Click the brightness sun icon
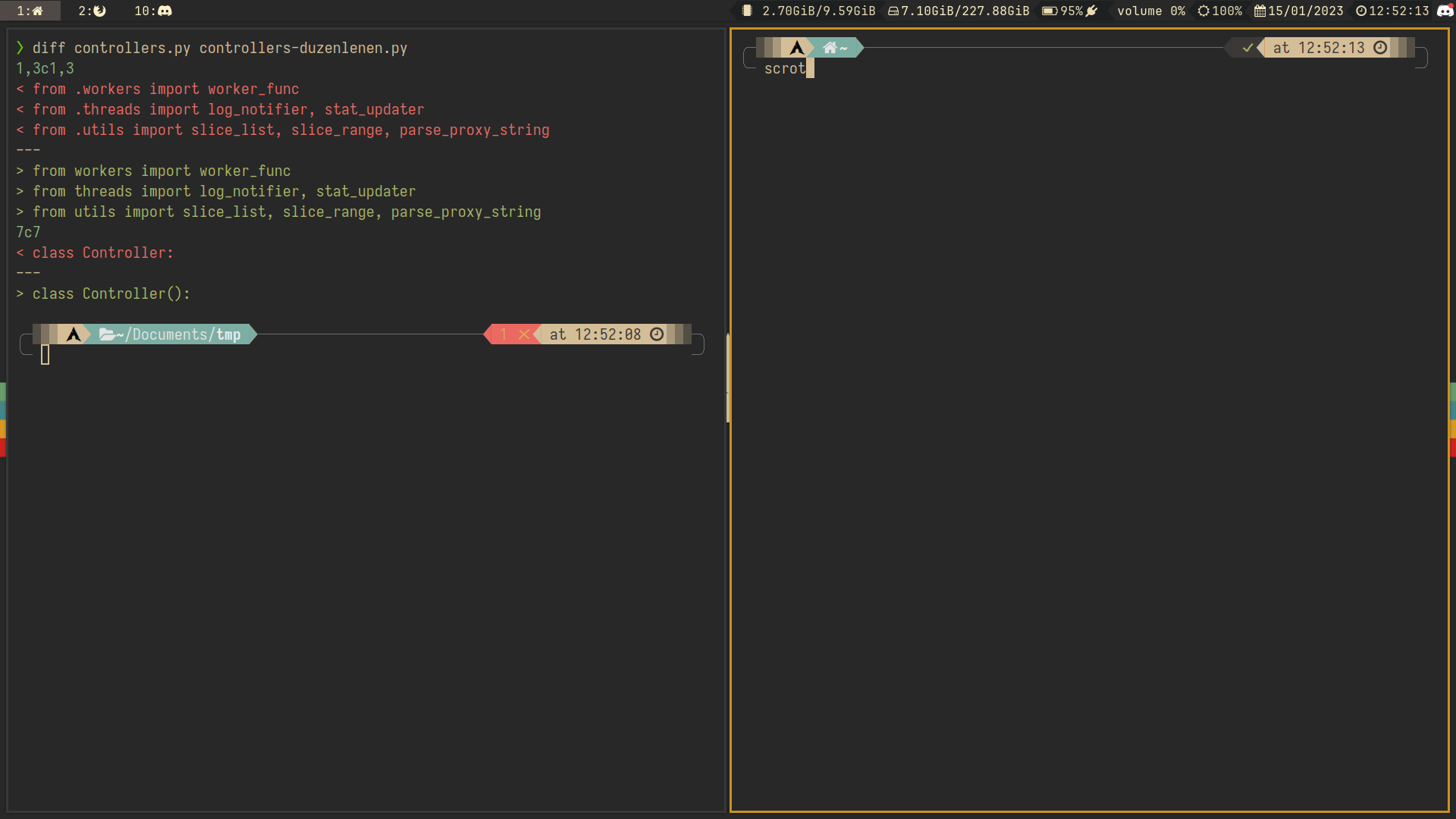 (1203, 11)
